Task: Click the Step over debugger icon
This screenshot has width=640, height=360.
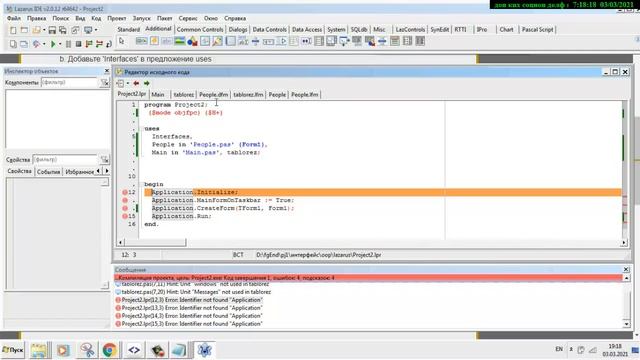Action: click(x=99, y=44)
